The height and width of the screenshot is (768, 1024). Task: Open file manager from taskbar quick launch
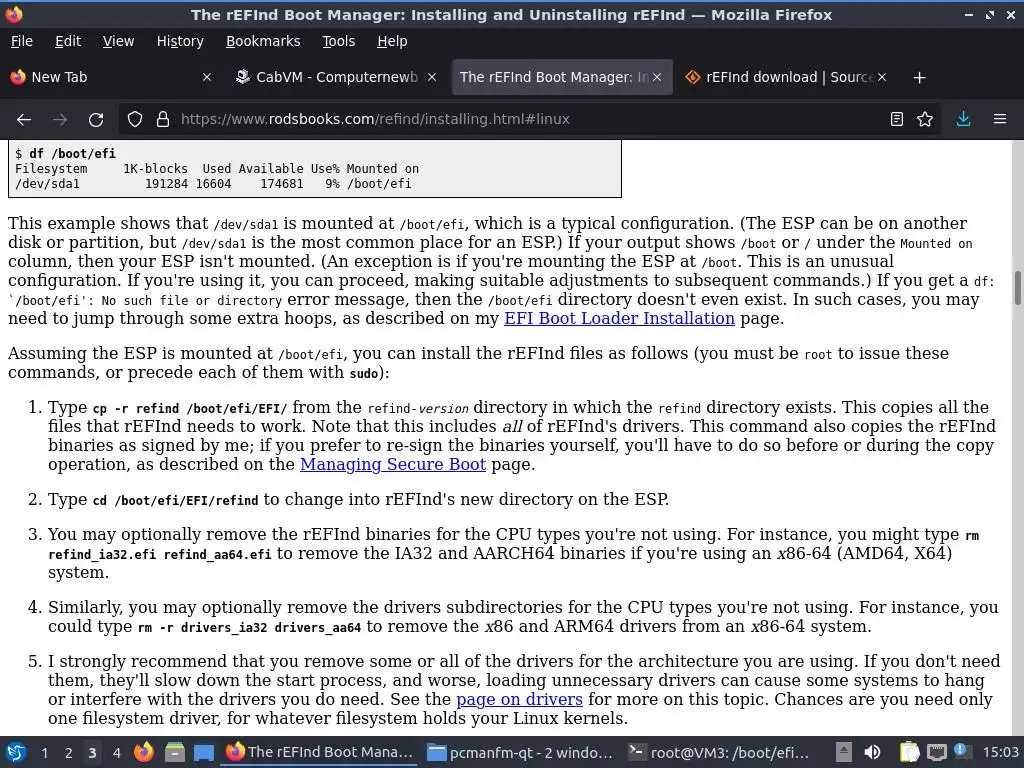pyautogui.click(x=174, y=752)
